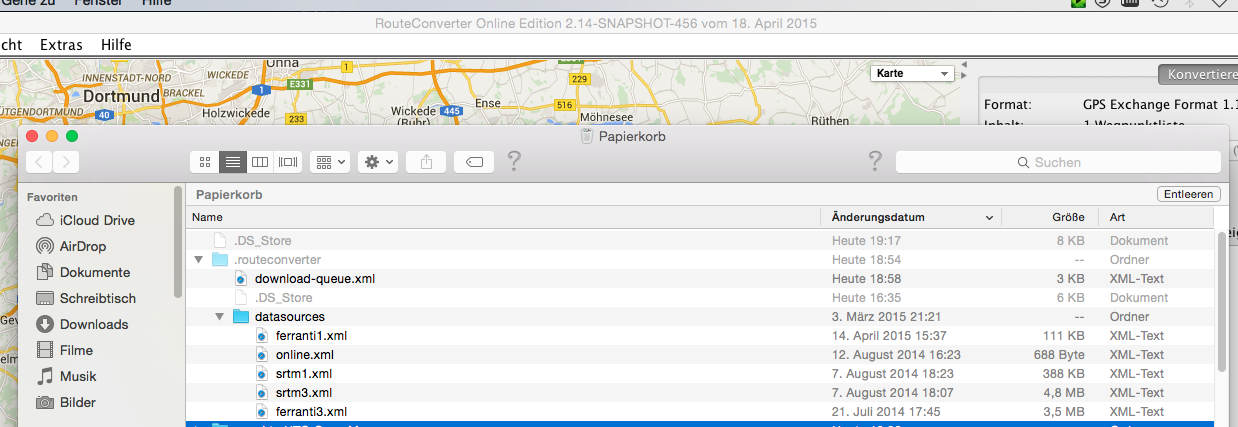This screenshot has width=1238, height=427.
Task: Switch Finder to list view
Action: point(232,161)
